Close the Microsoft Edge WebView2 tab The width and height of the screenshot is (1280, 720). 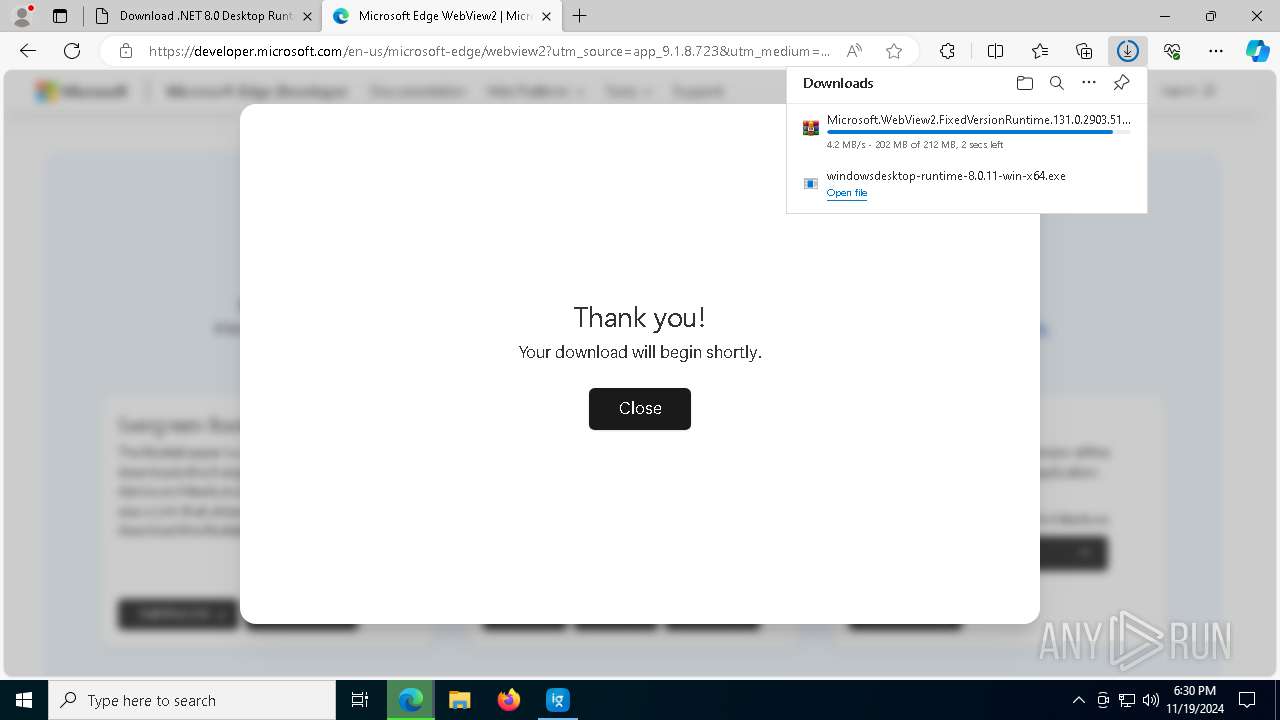point(546,16)
